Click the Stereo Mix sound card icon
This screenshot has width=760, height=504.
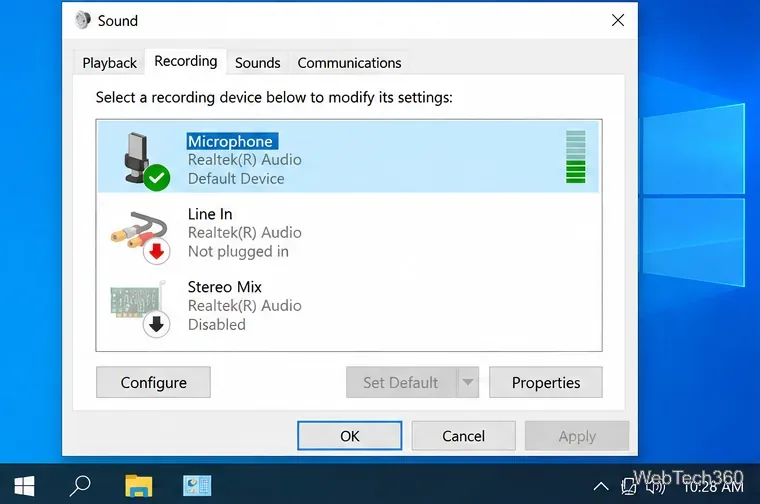(140, 308)
